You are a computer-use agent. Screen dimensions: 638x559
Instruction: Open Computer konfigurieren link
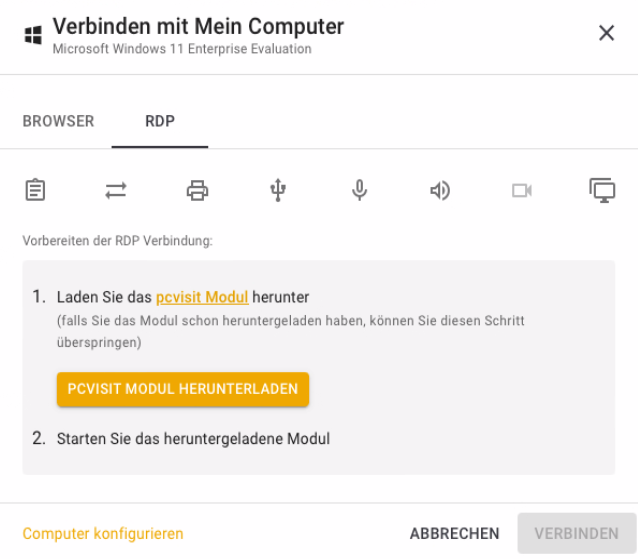click(x=103, y=534)
